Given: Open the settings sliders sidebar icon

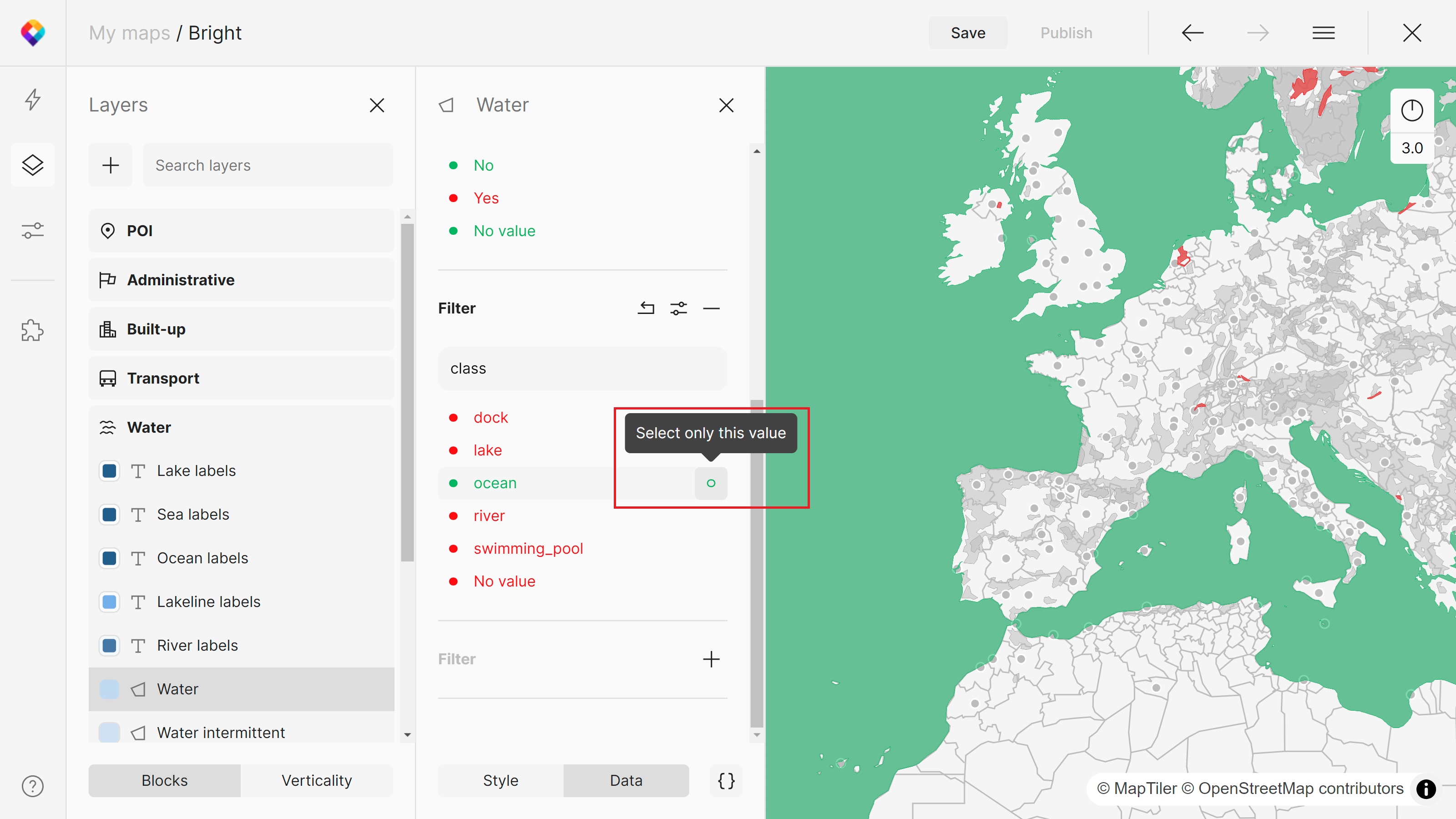Looking at the screenshot, I should pyautogui.click(x=33, y=231).
